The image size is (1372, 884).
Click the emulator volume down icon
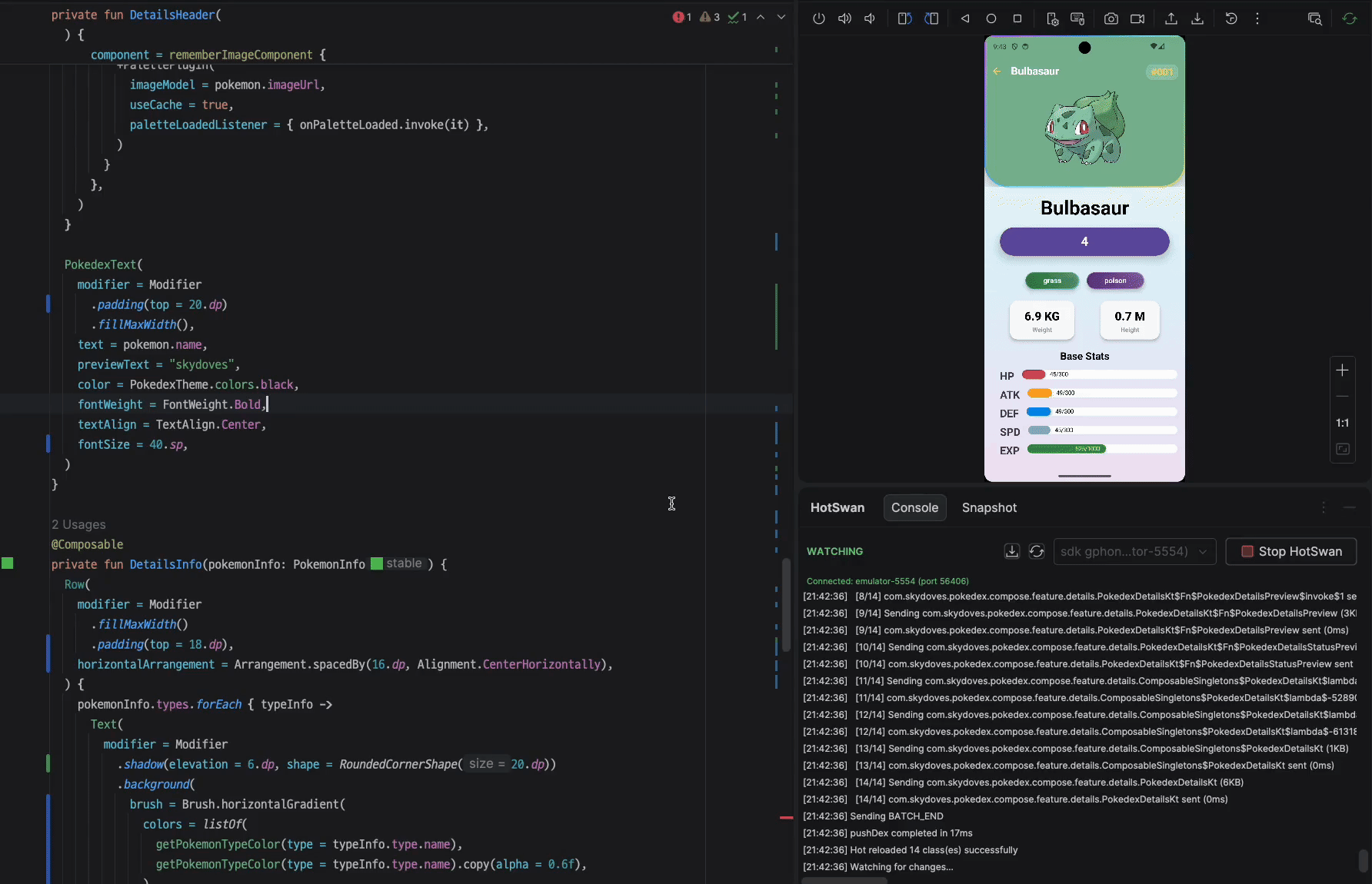click(870, 18)
